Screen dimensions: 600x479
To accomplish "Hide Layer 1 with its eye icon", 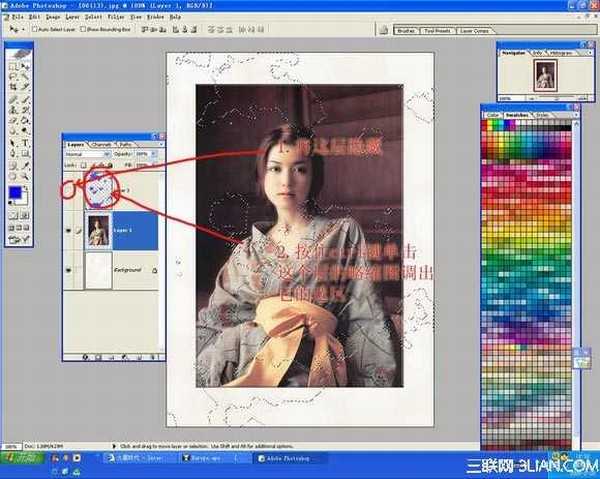I will 69,230.
